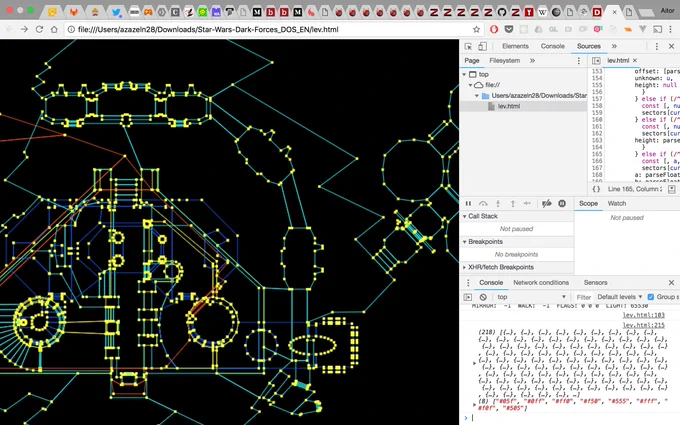Open the lev.html:215 source link
The image size is (680, 425).
(644, 325)
